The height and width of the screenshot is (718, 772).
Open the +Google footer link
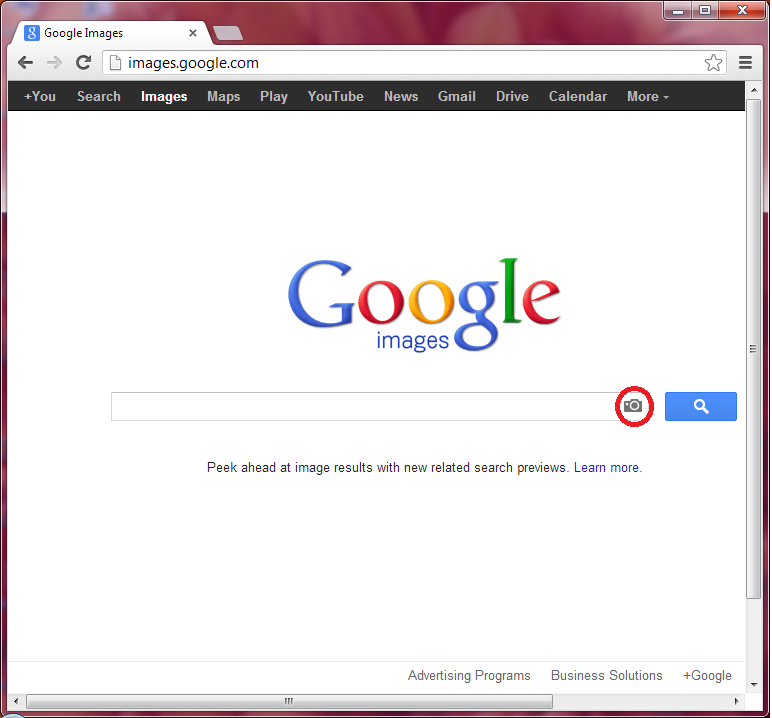pyautogui.click(x=707, y=675)
